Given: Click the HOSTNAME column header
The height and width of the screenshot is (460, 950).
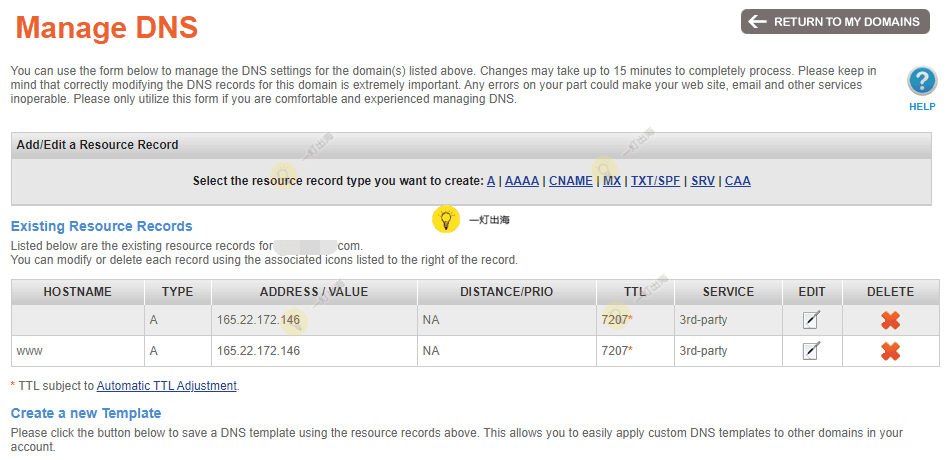Looking at the screenshot, I should coord(78,292).
